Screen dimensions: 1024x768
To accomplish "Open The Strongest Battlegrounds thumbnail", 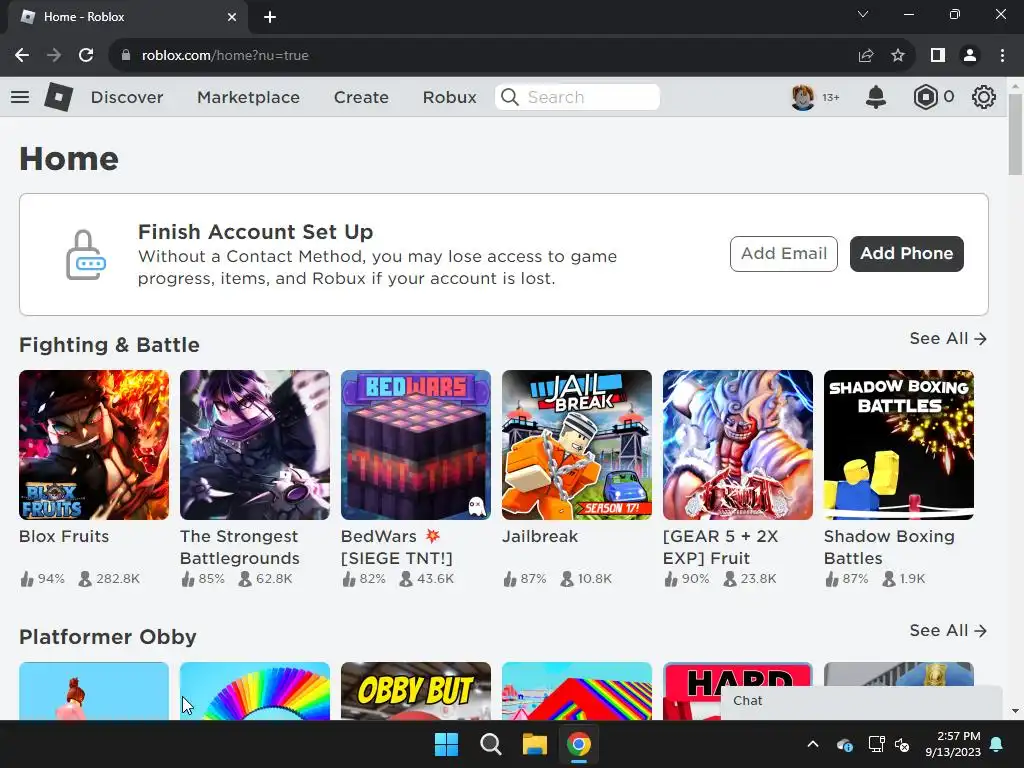I will click(255, 445).
